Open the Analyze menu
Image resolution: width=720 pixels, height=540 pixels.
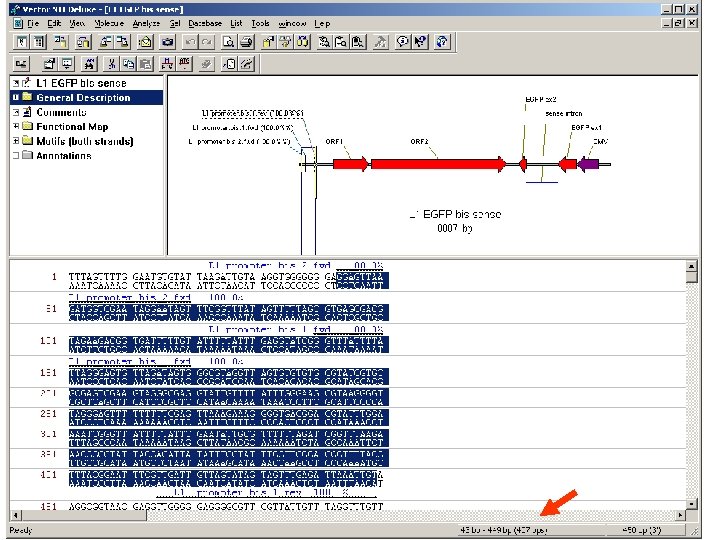(x=146, y=23)
